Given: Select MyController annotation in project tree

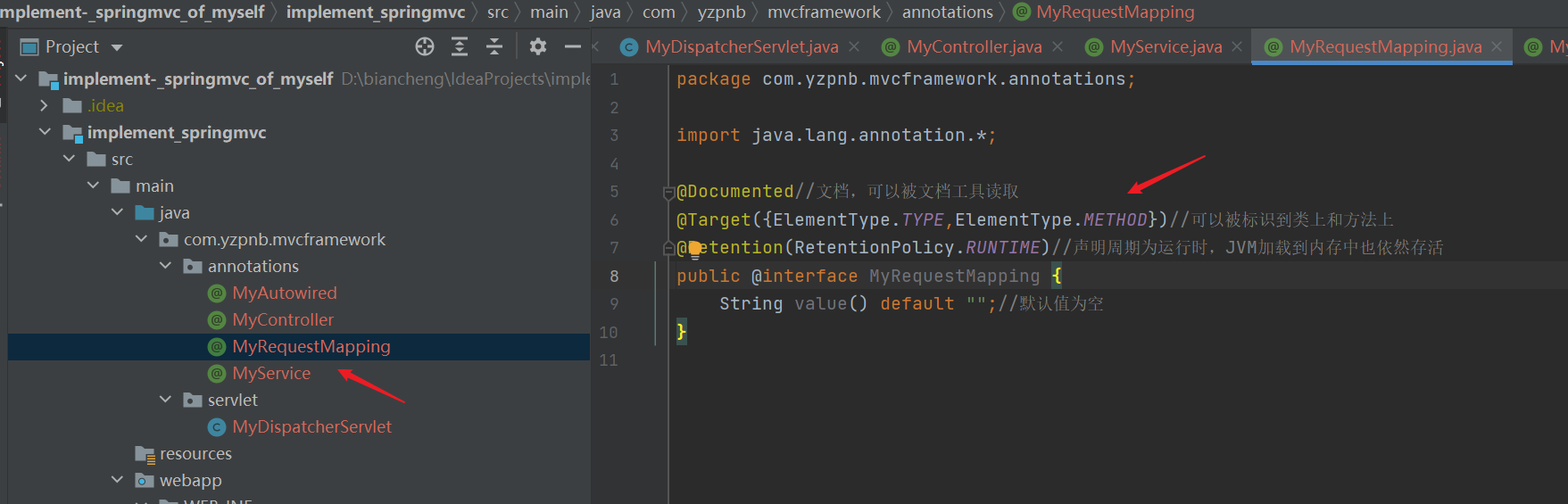Looking at the screenshot, I should [x=283, y=319].
